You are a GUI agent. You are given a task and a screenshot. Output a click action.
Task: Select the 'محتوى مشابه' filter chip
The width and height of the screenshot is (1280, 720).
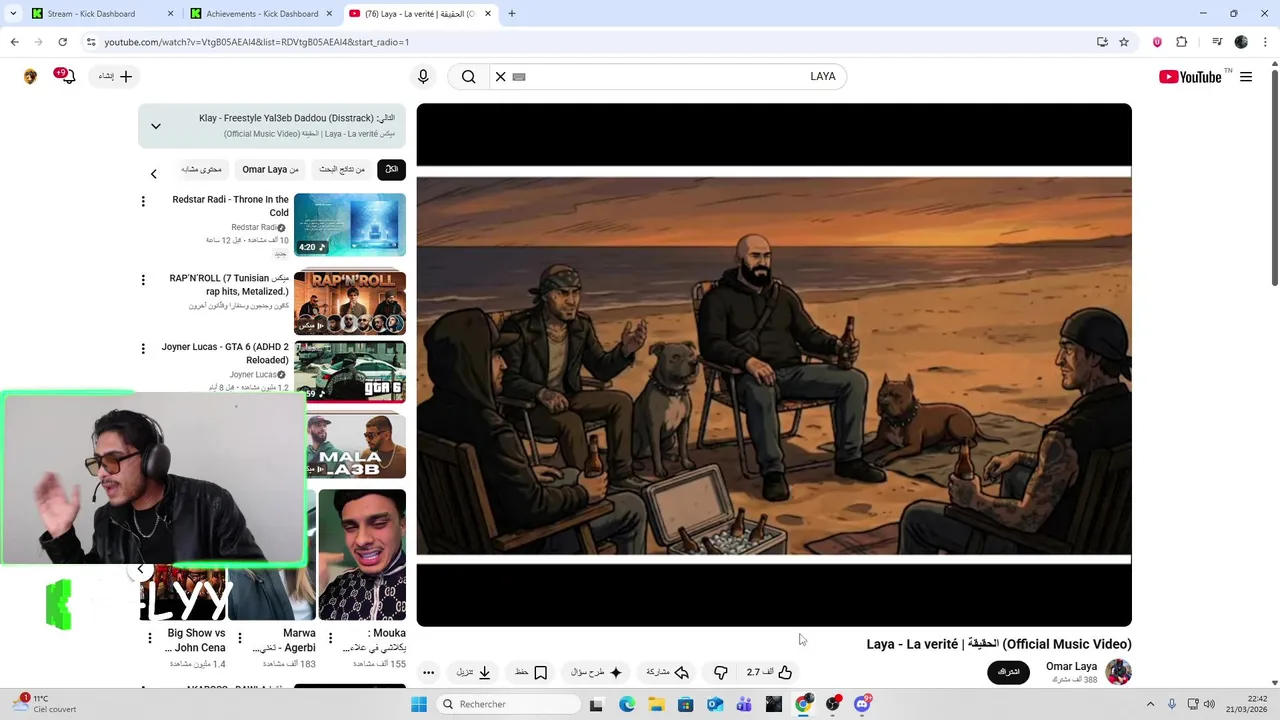coord(202,169)
